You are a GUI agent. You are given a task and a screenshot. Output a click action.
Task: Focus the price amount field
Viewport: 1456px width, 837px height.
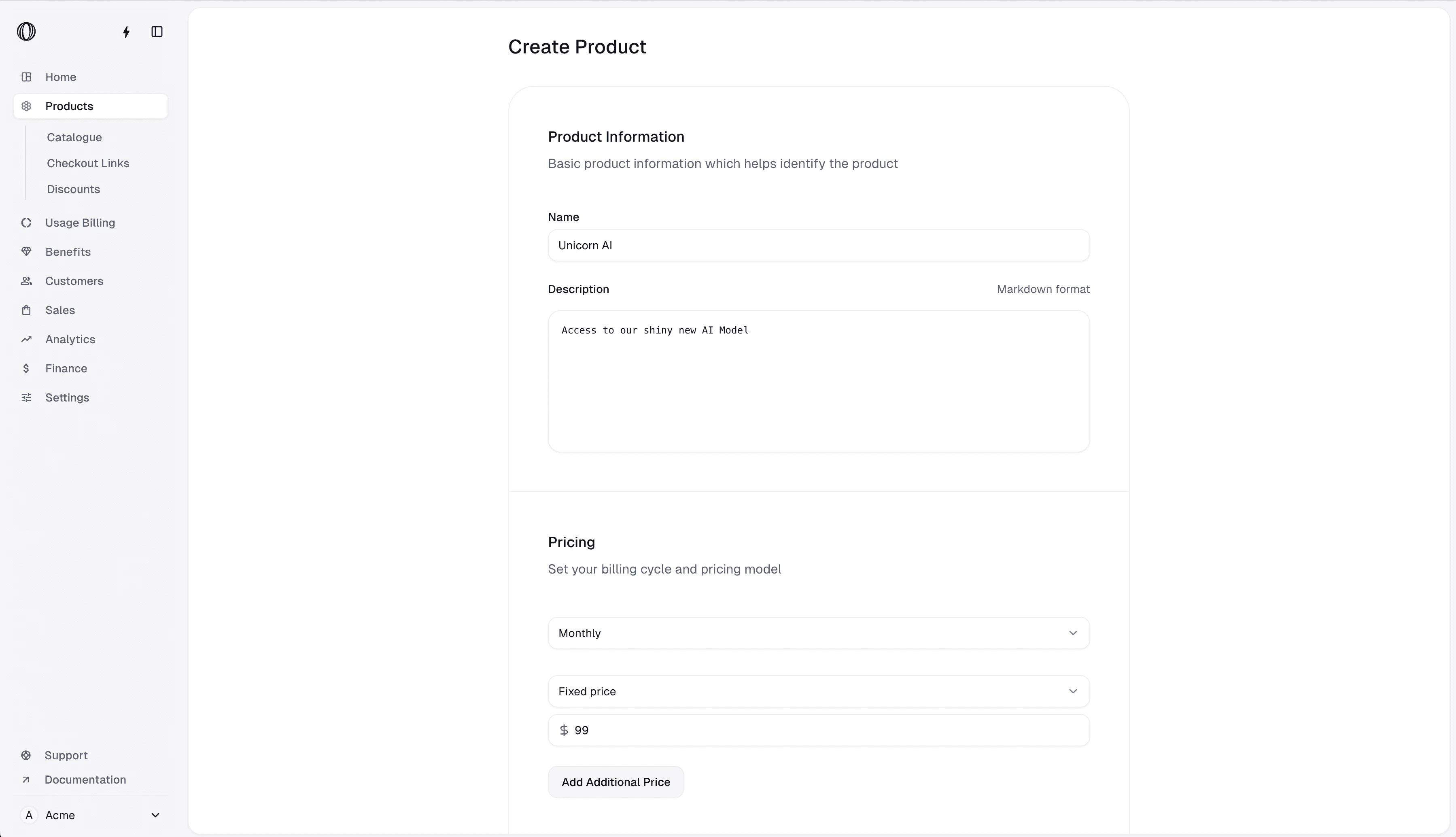(x=828, y=730)
